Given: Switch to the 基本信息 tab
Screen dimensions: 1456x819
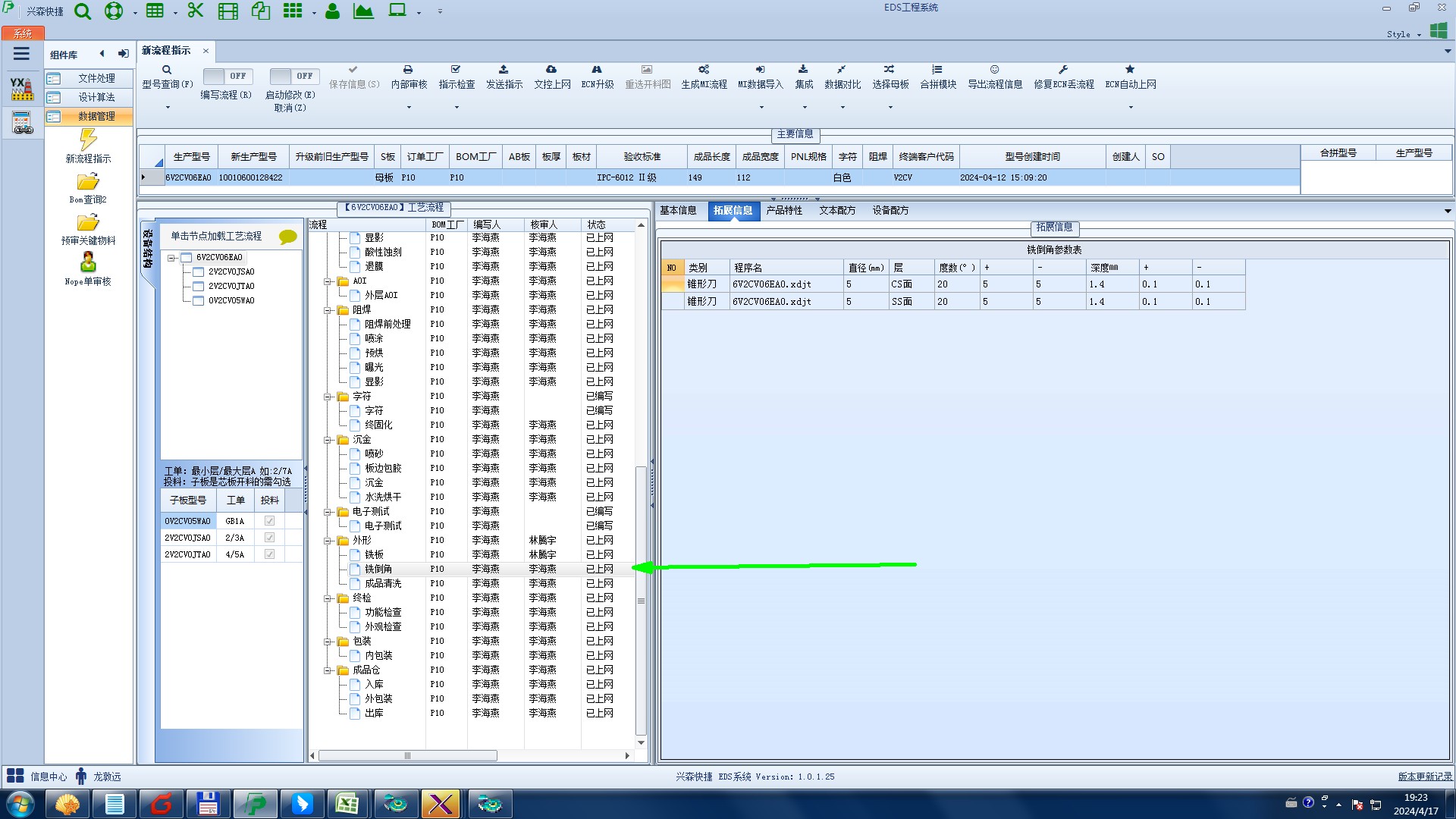Looking at the screenshot, I should pos(677,210).
